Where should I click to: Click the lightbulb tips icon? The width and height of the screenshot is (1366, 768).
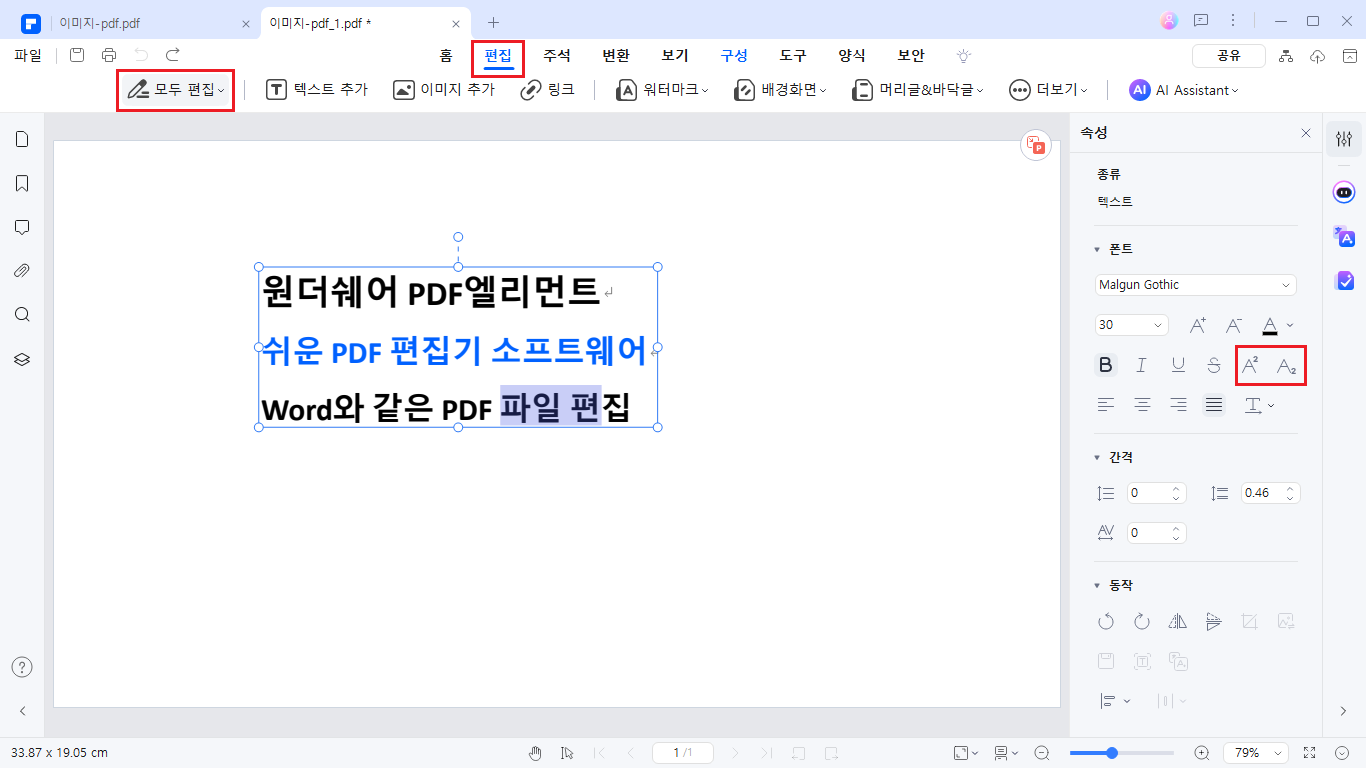click(x=963, y=56)
